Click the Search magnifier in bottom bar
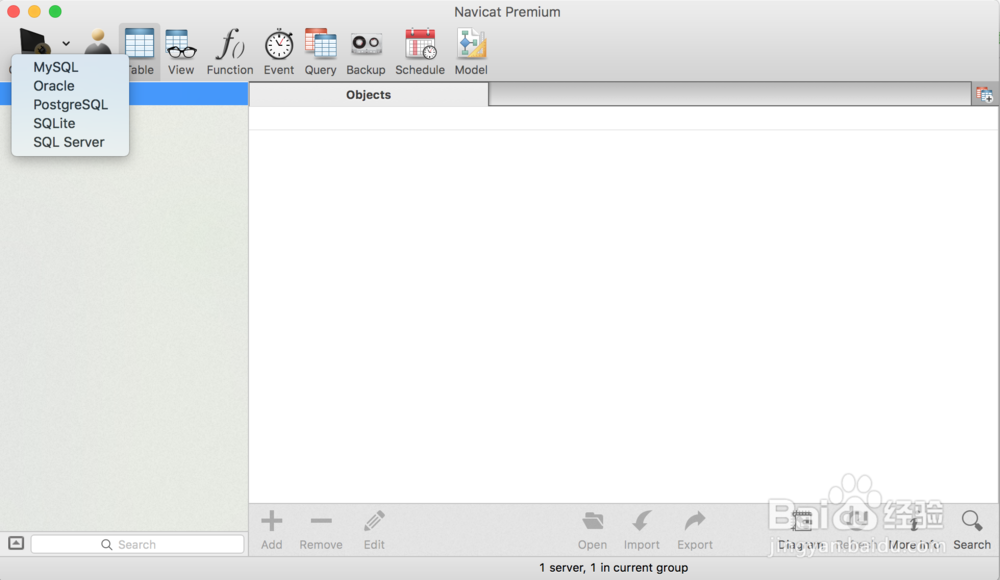 click(972, 530)
